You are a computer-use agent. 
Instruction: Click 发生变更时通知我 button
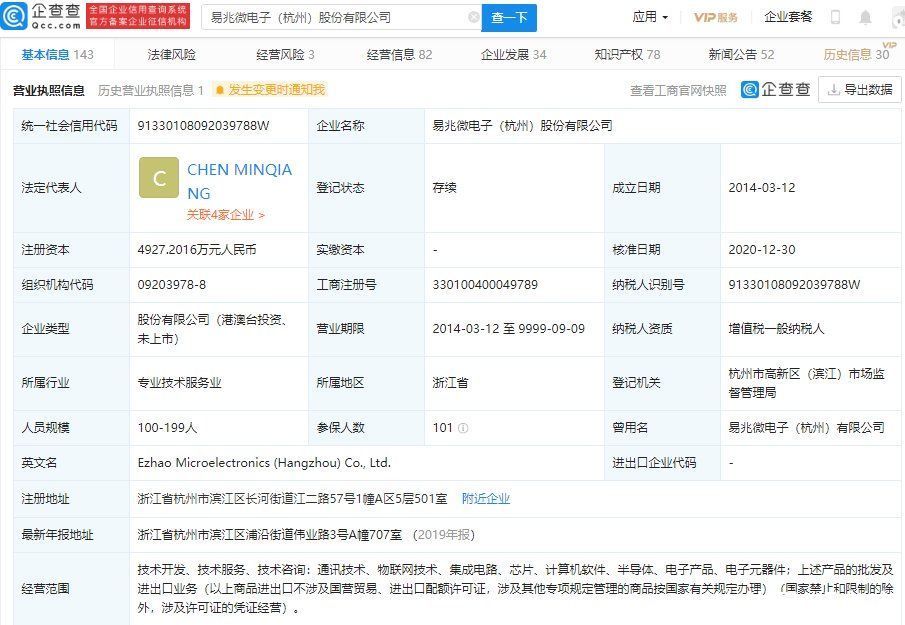(x=270, y=90)
